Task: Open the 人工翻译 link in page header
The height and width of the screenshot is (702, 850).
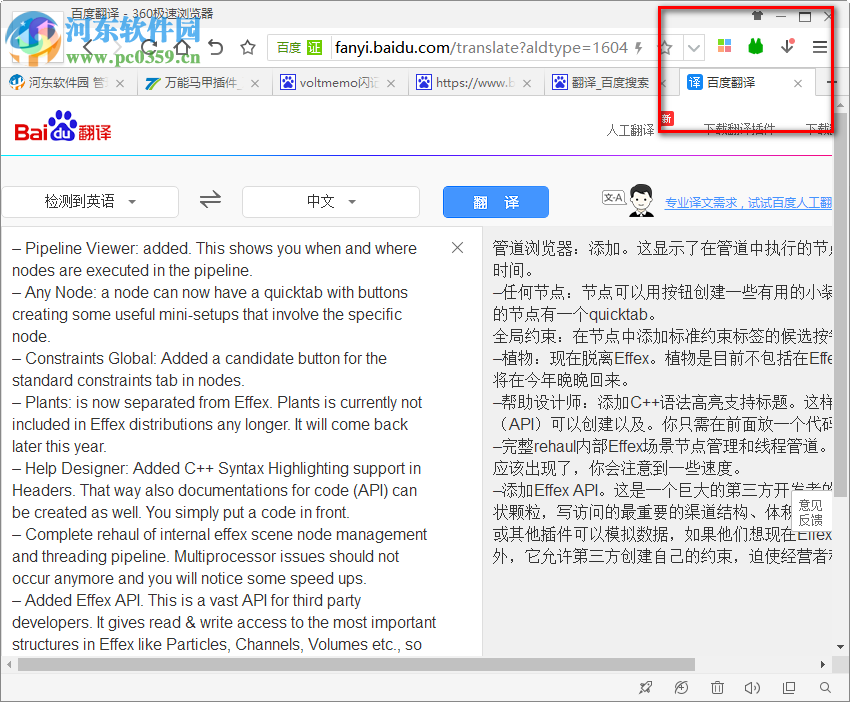Action: 630,131
